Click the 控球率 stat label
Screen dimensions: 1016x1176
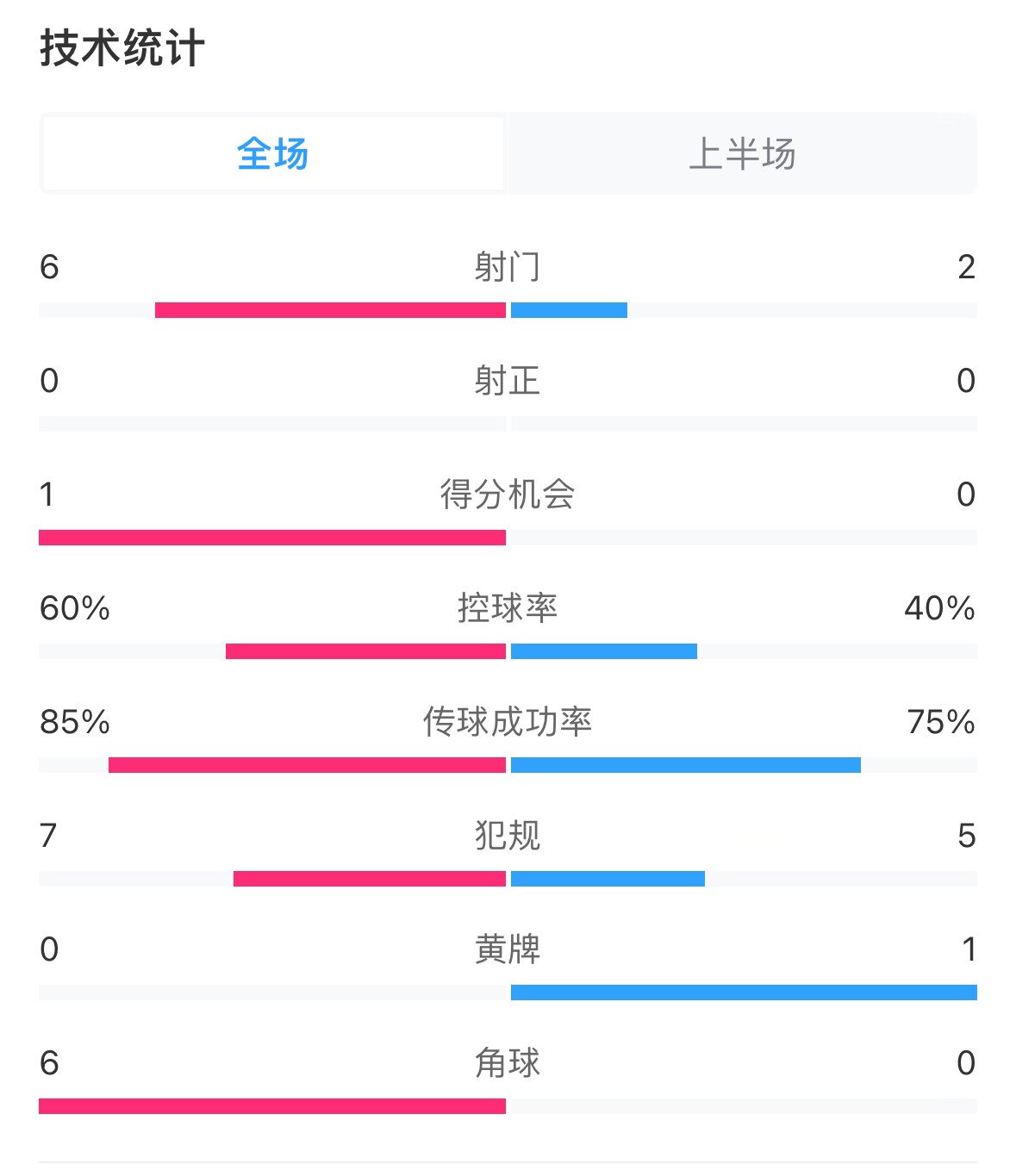pyautogui.click(x=508, y=609)
